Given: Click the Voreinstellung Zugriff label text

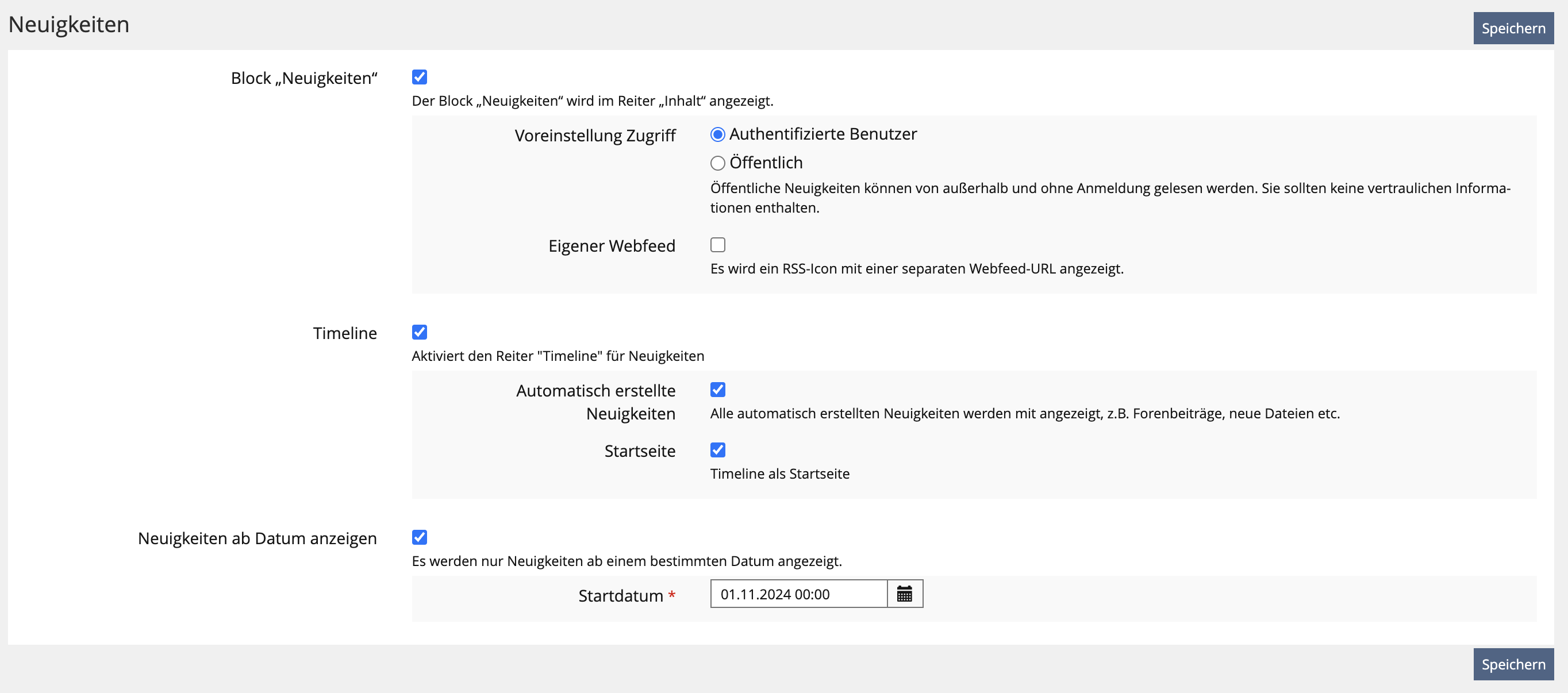Looking at the screenshot, I should click(x=595, y=135).
